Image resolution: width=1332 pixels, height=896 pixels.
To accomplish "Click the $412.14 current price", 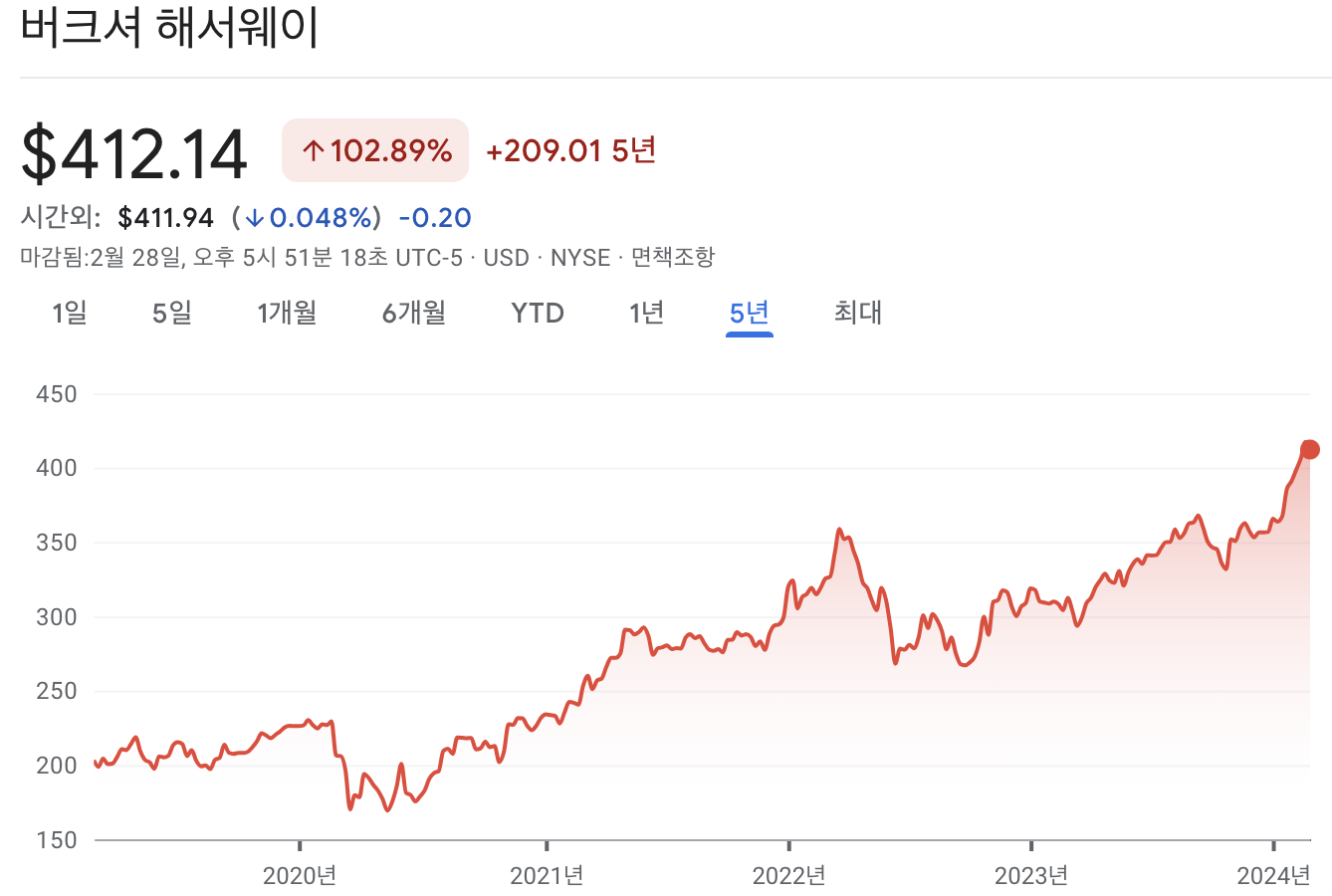I will [x=133, y=151].
